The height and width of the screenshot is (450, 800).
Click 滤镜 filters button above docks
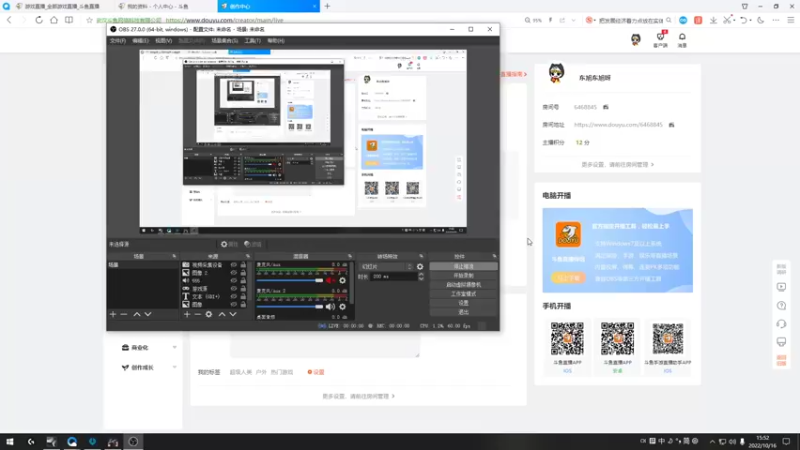pos(253,244)
